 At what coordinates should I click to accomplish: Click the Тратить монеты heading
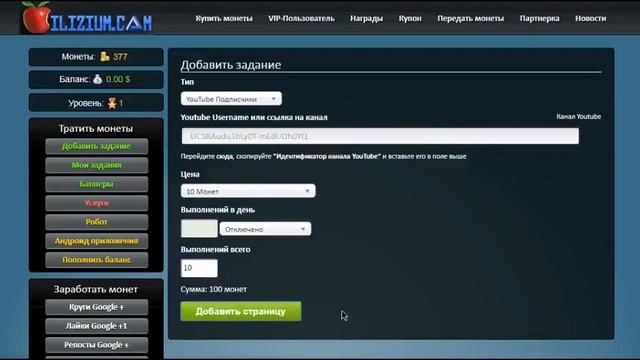[96, 129]
